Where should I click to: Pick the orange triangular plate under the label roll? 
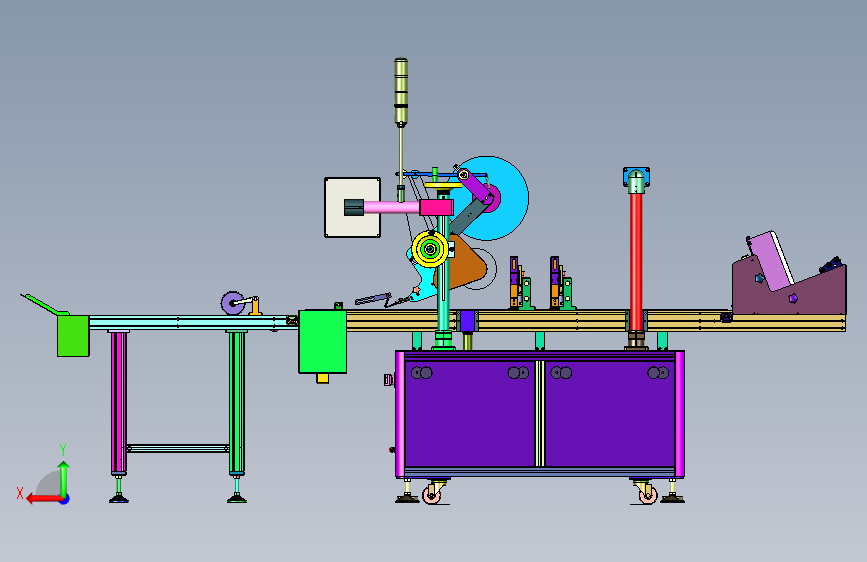(463, 264)
